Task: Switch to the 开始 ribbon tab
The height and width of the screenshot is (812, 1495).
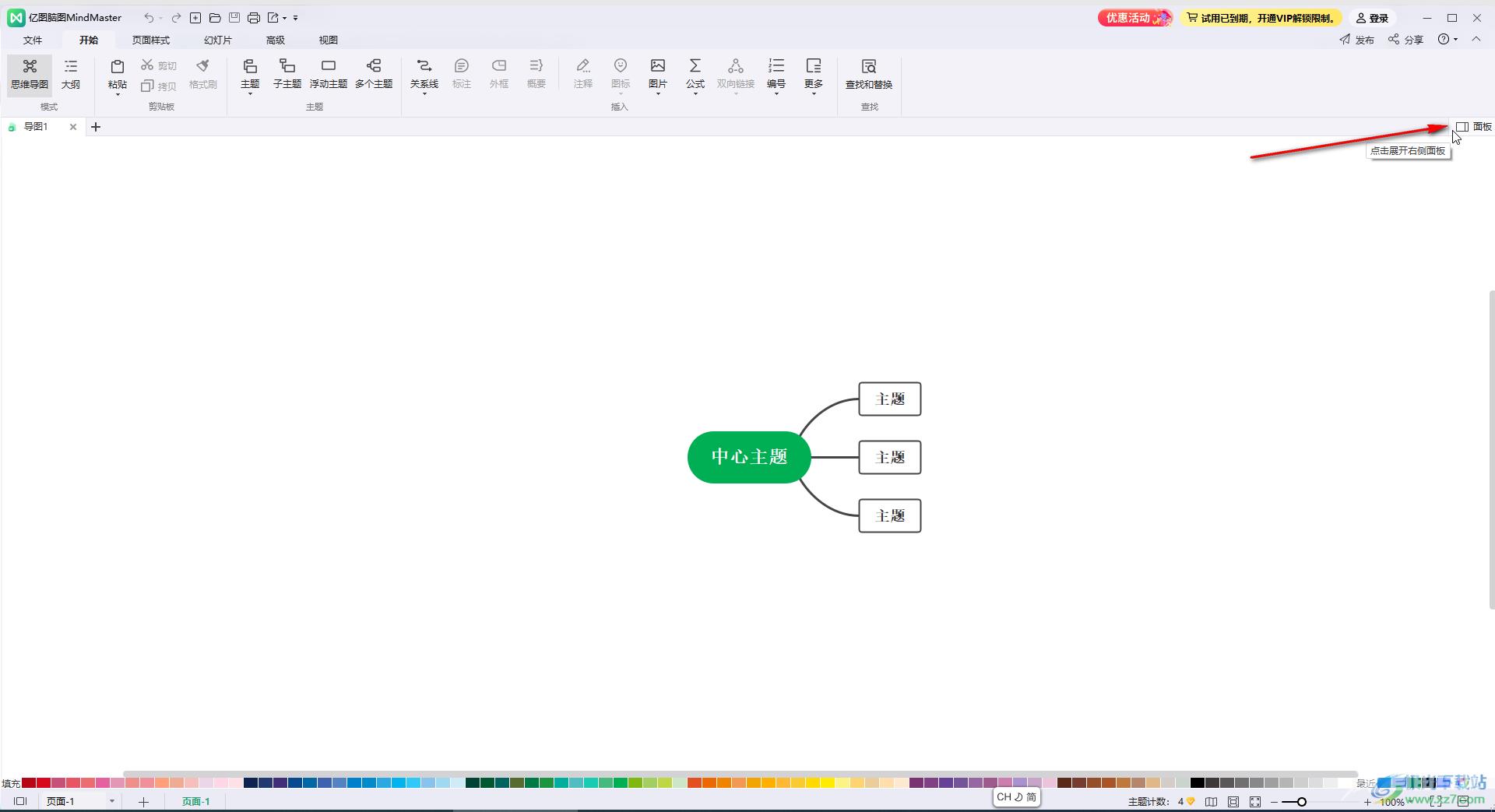Action: click(89, 40)
